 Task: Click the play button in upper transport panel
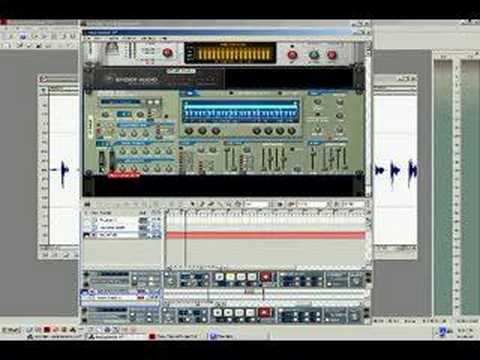(x=230, y=277)
